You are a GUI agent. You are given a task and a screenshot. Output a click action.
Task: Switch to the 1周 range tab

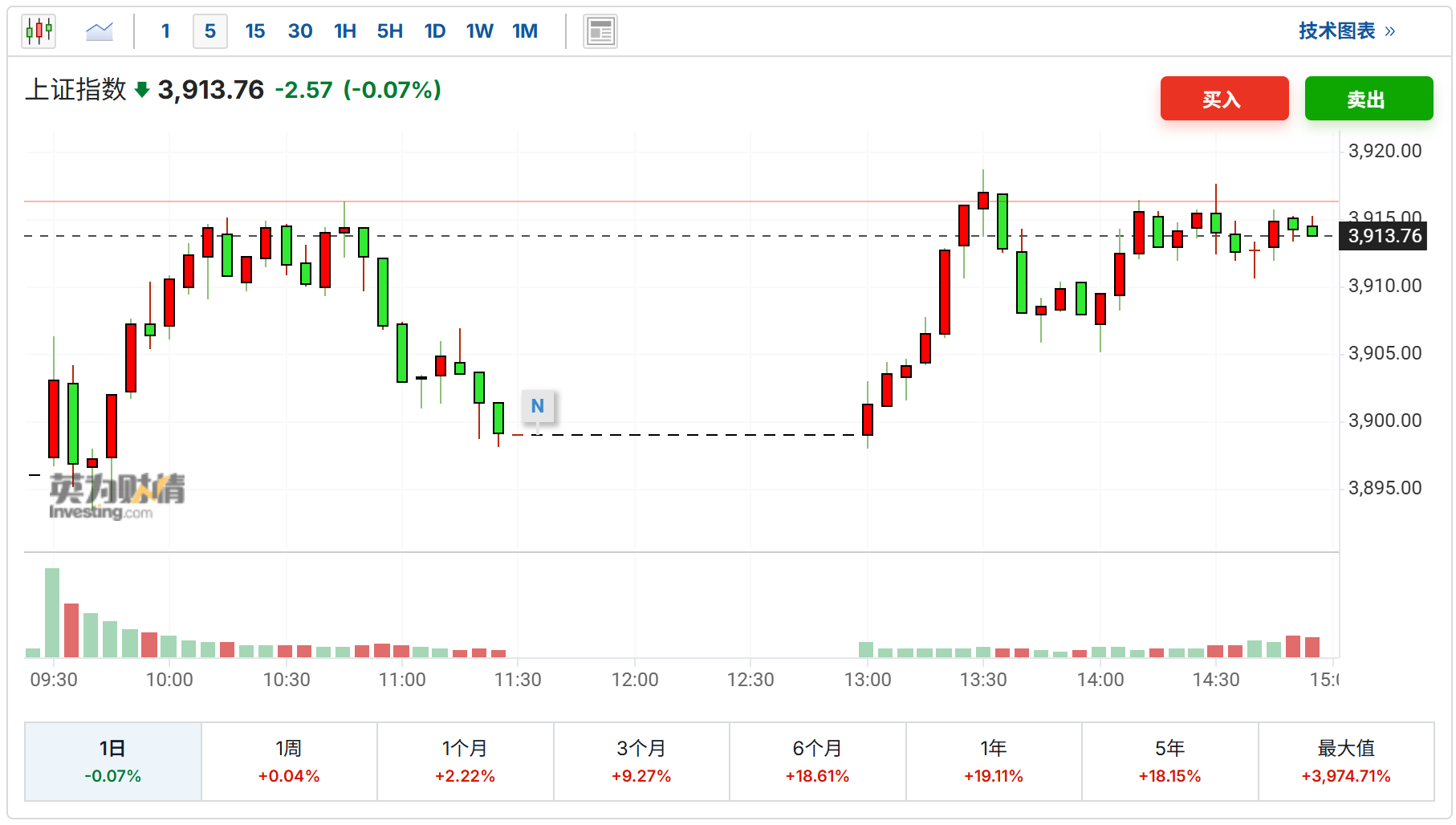pos(289,761)
